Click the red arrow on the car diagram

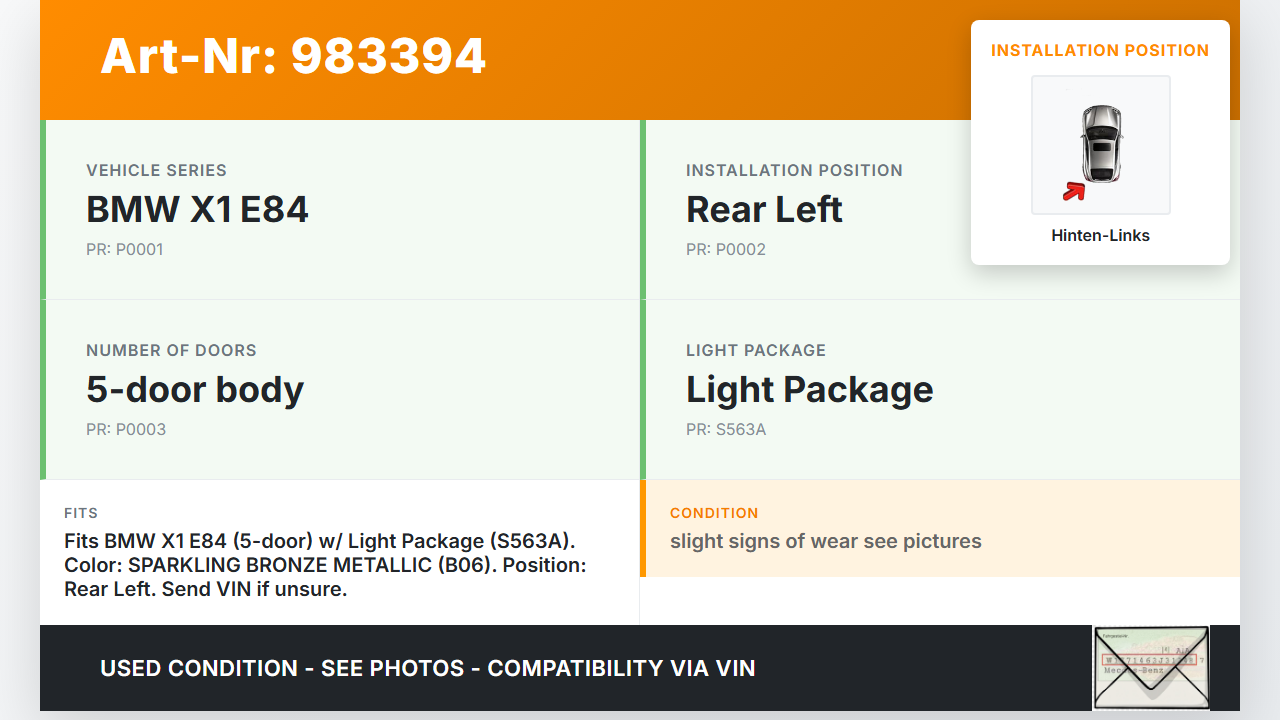pos(1073,191)
